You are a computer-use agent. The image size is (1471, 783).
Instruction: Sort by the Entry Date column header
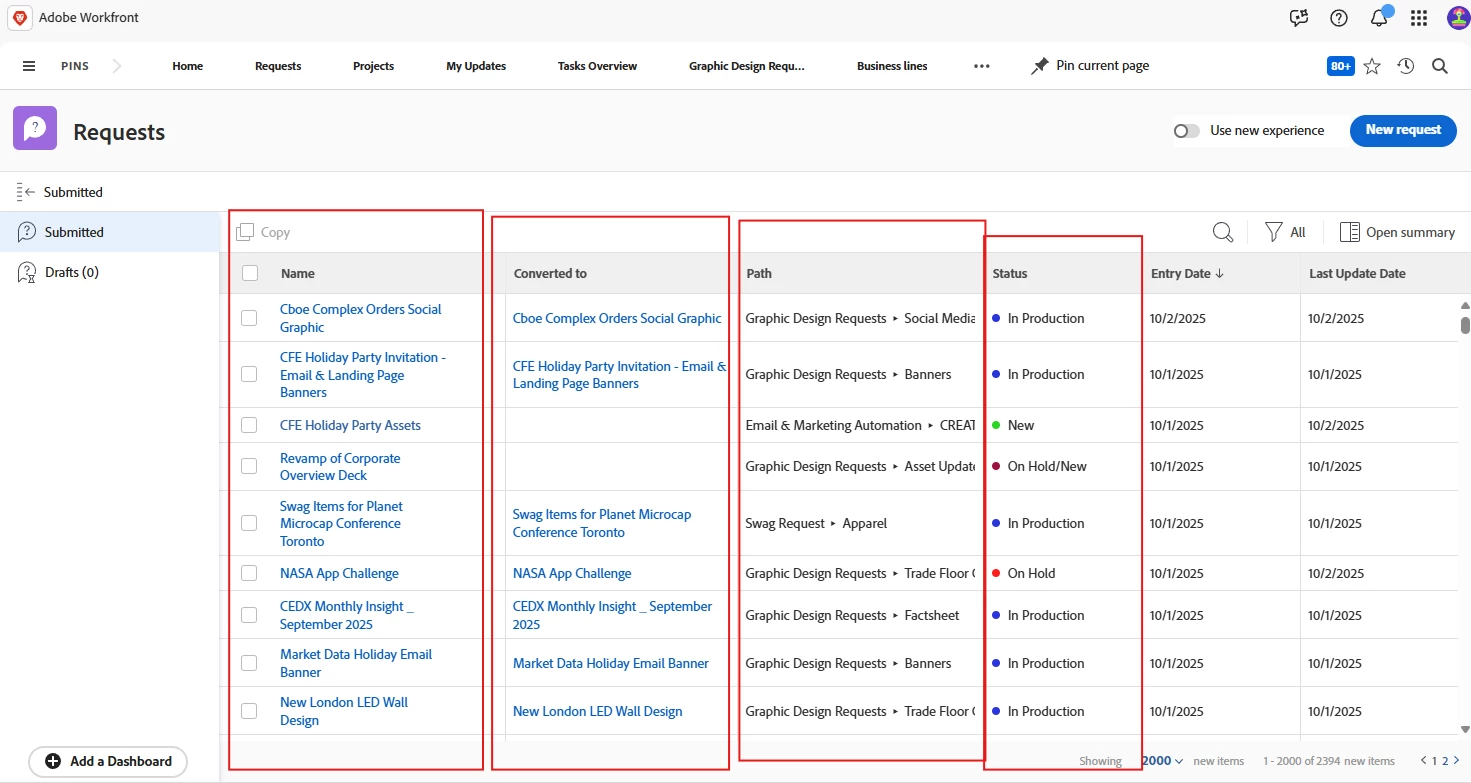coord(1187,273)
